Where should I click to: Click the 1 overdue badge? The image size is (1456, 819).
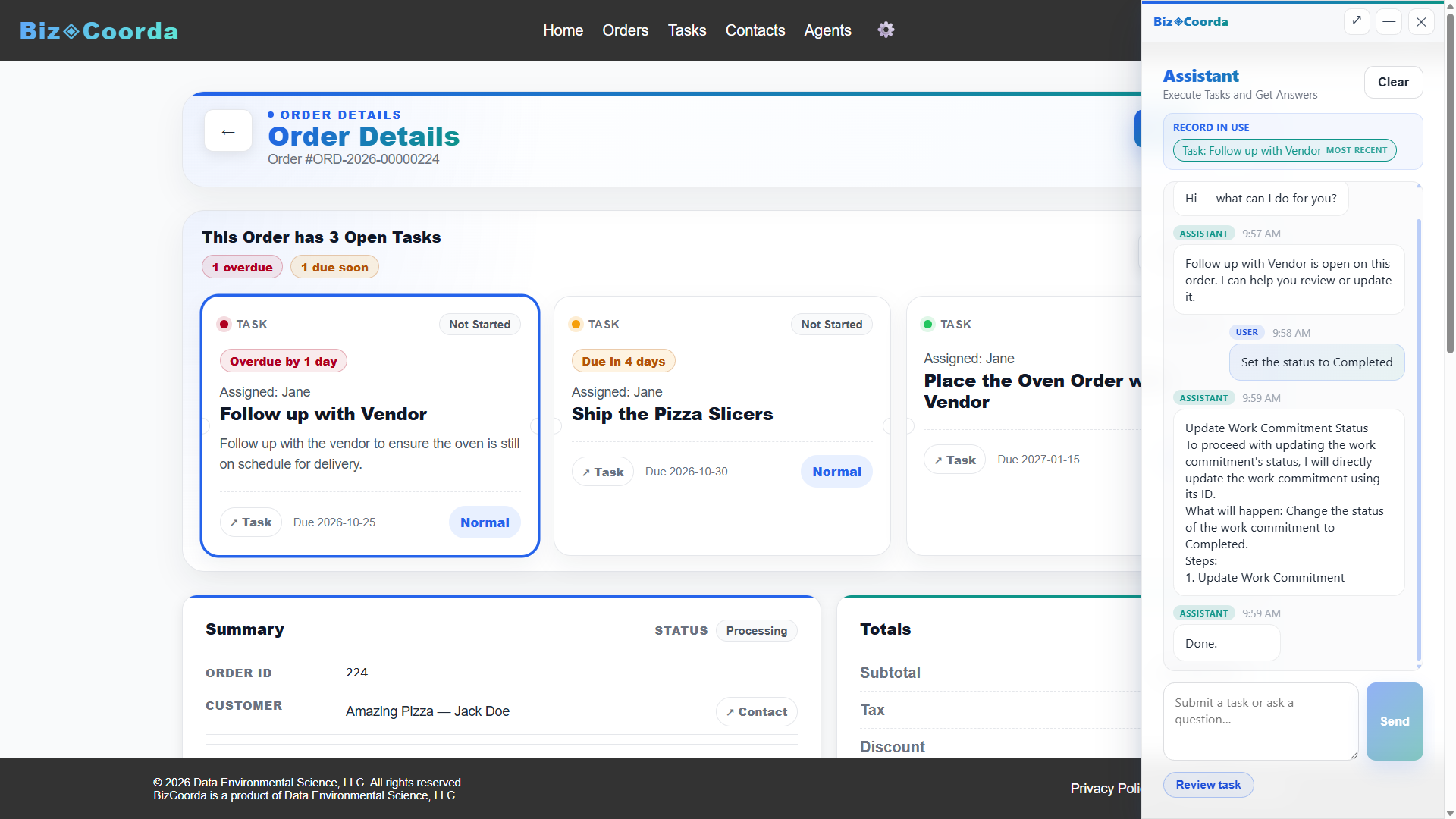click(242, 267)
